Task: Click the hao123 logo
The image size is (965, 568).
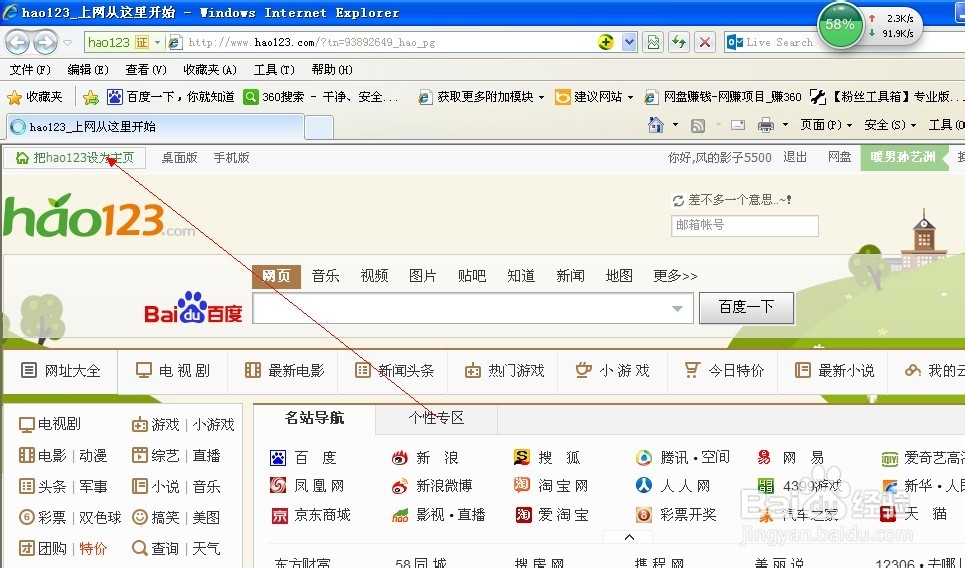Action: (x=98, y=215)
